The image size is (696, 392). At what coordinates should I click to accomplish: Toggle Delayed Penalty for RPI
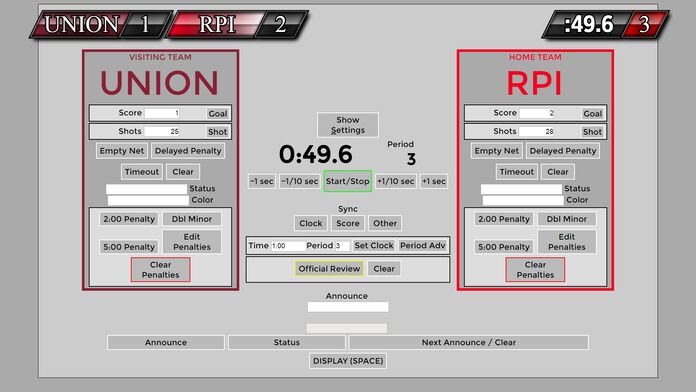563,151
